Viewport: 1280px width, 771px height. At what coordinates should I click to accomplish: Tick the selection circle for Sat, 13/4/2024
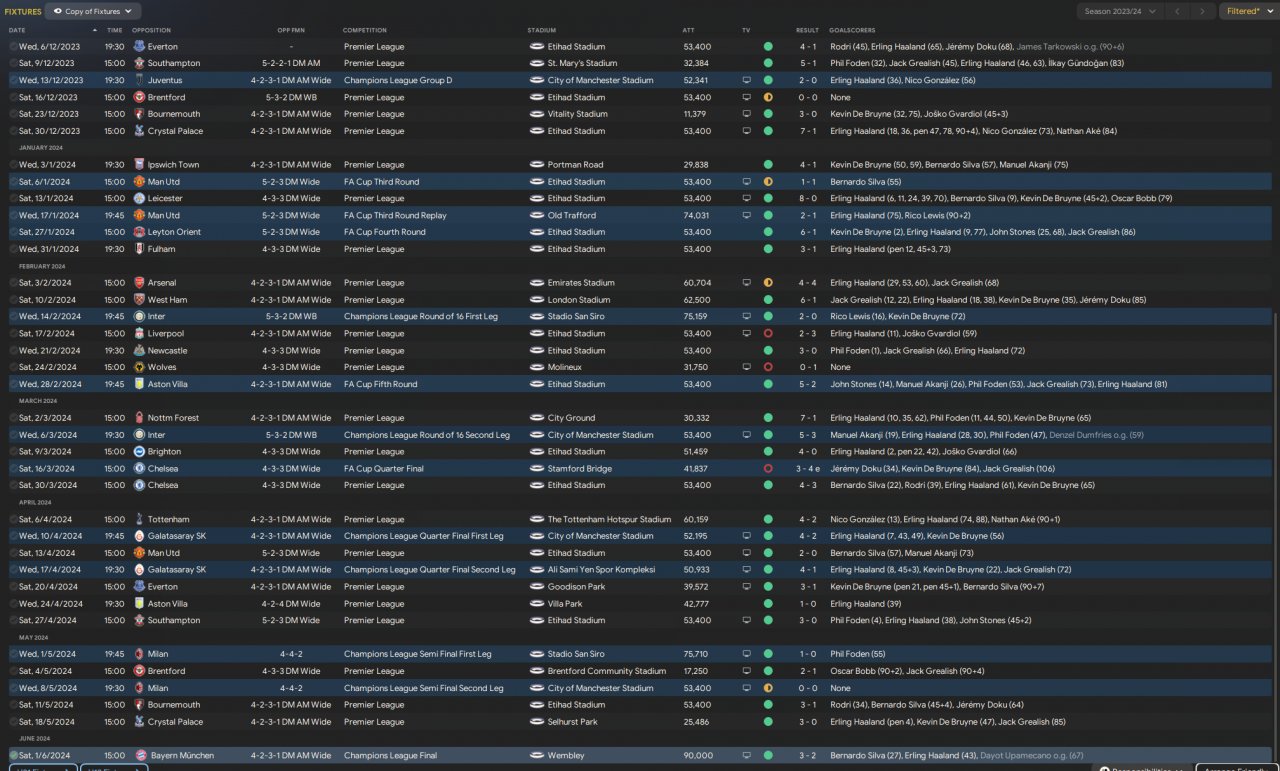[x=13, y=553]
